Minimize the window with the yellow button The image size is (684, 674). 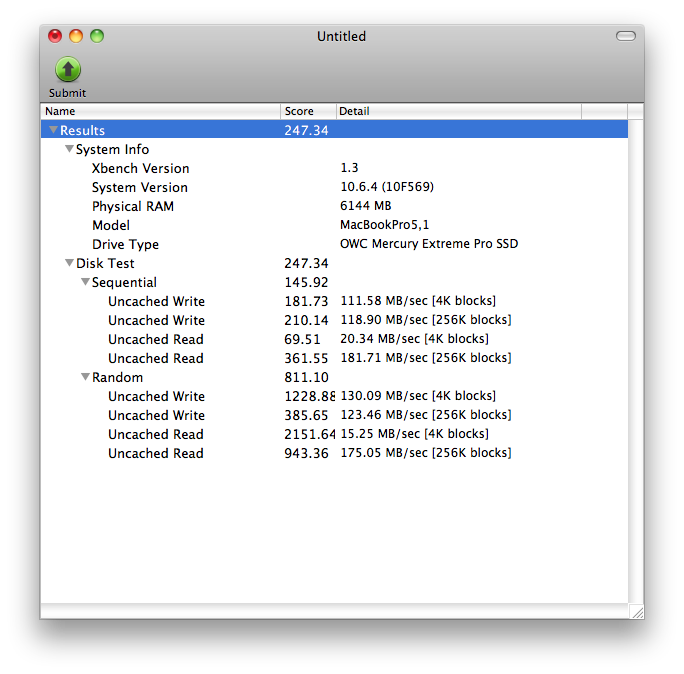point(76,36)
